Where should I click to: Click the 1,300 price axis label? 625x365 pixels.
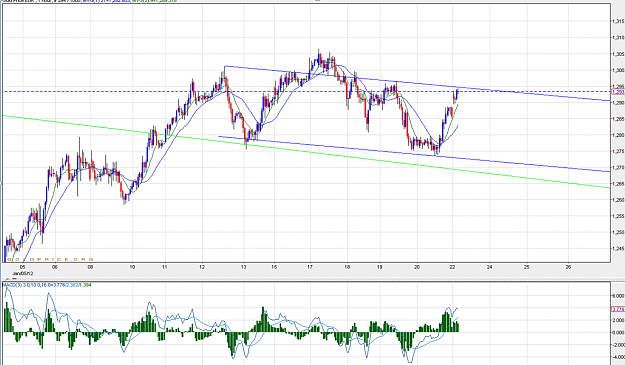tap(618, 70)
